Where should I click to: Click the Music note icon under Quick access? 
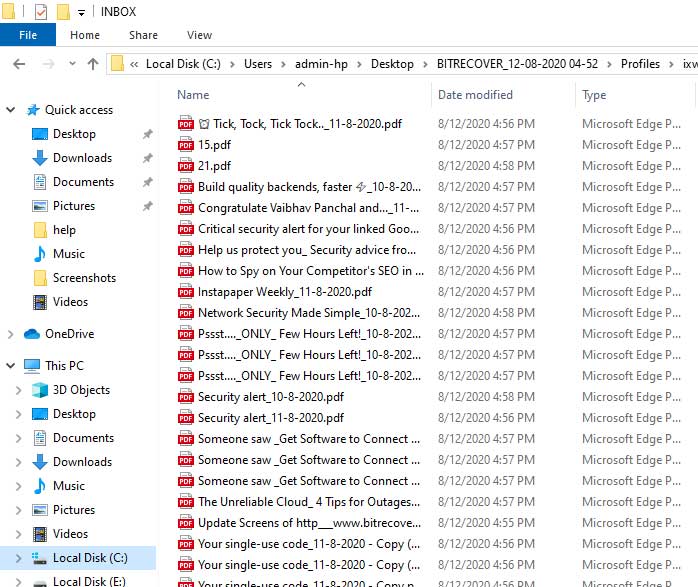pyautogui.click(x=40, y=254)
